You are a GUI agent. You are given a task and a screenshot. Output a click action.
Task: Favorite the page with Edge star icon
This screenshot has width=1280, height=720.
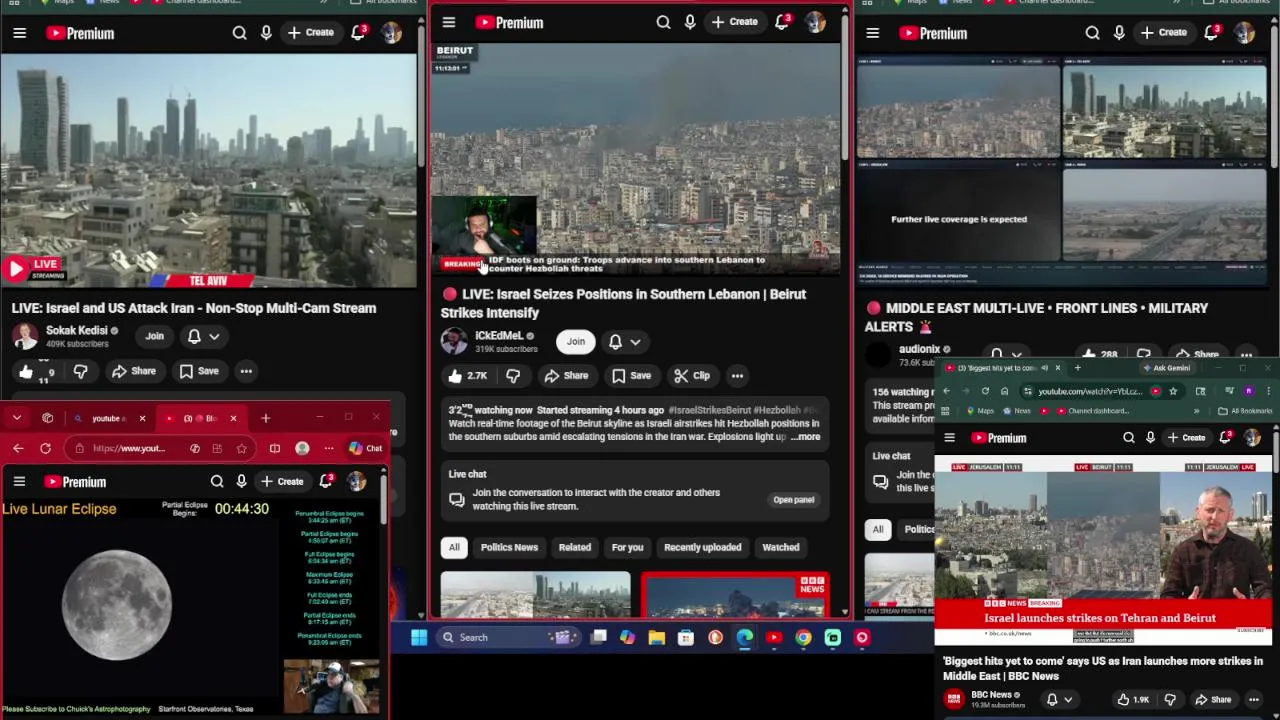(x=241, y=448)
